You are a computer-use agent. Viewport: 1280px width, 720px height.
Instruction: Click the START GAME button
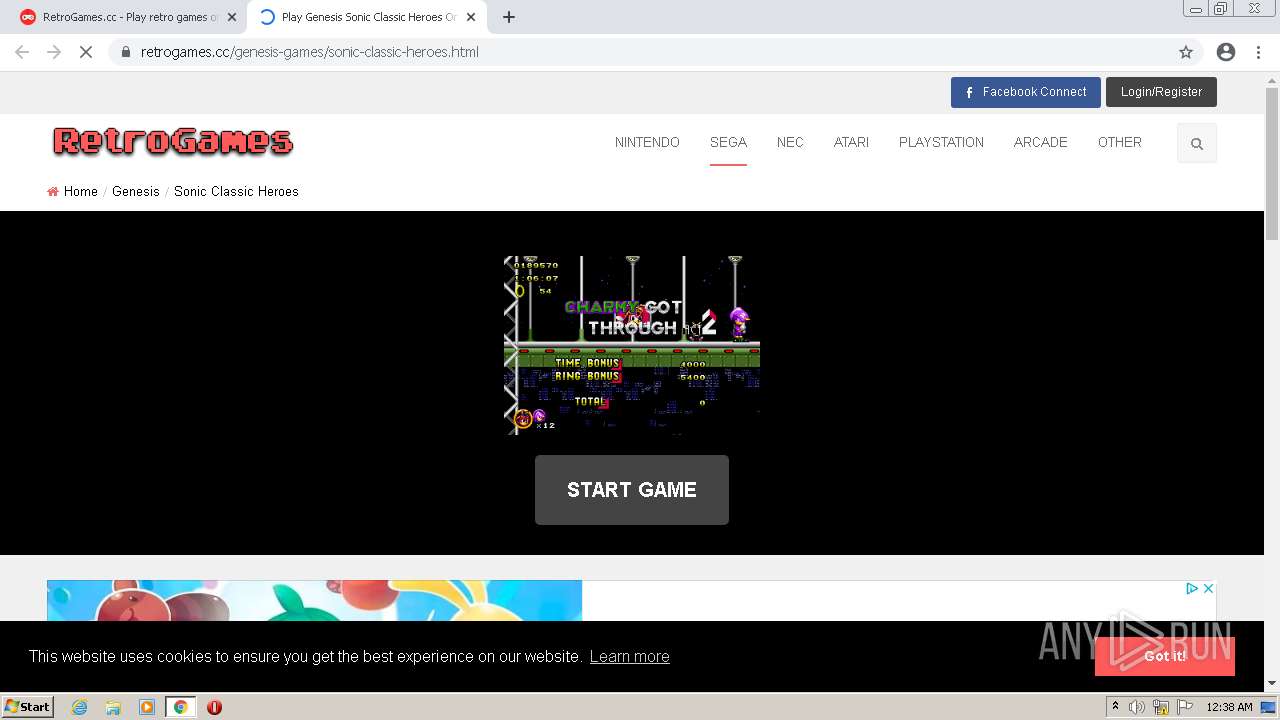pyautogui.click(x=632, y=490)
